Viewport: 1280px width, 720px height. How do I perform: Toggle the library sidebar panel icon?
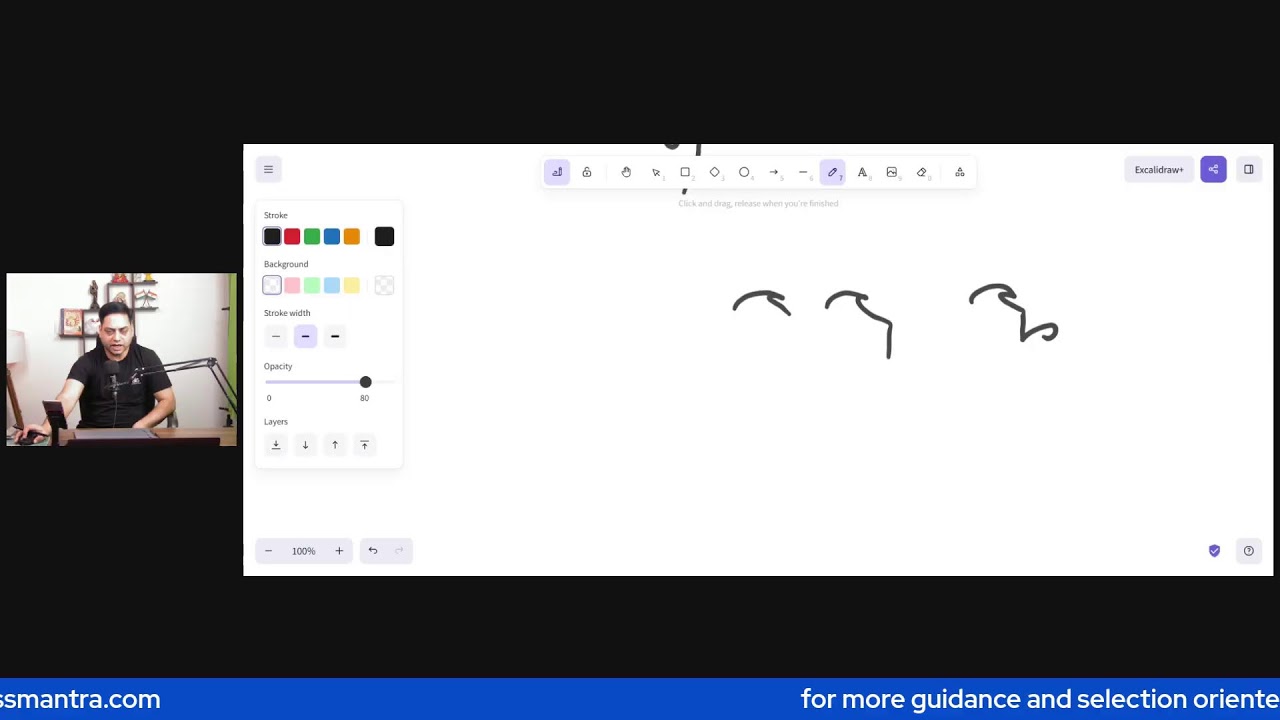coord(1249,170)
